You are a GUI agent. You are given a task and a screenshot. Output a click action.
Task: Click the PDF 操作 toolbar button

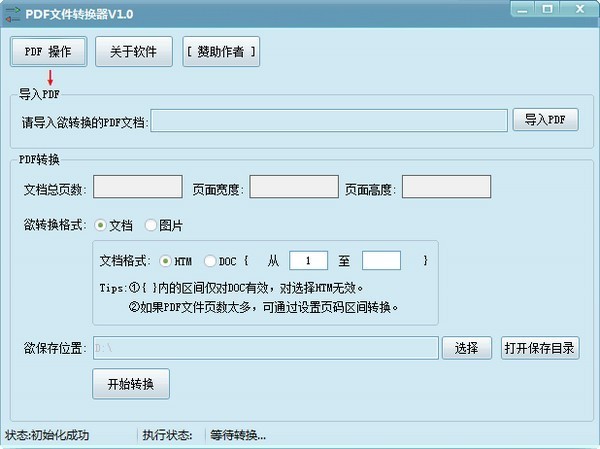tap(48, 52)
